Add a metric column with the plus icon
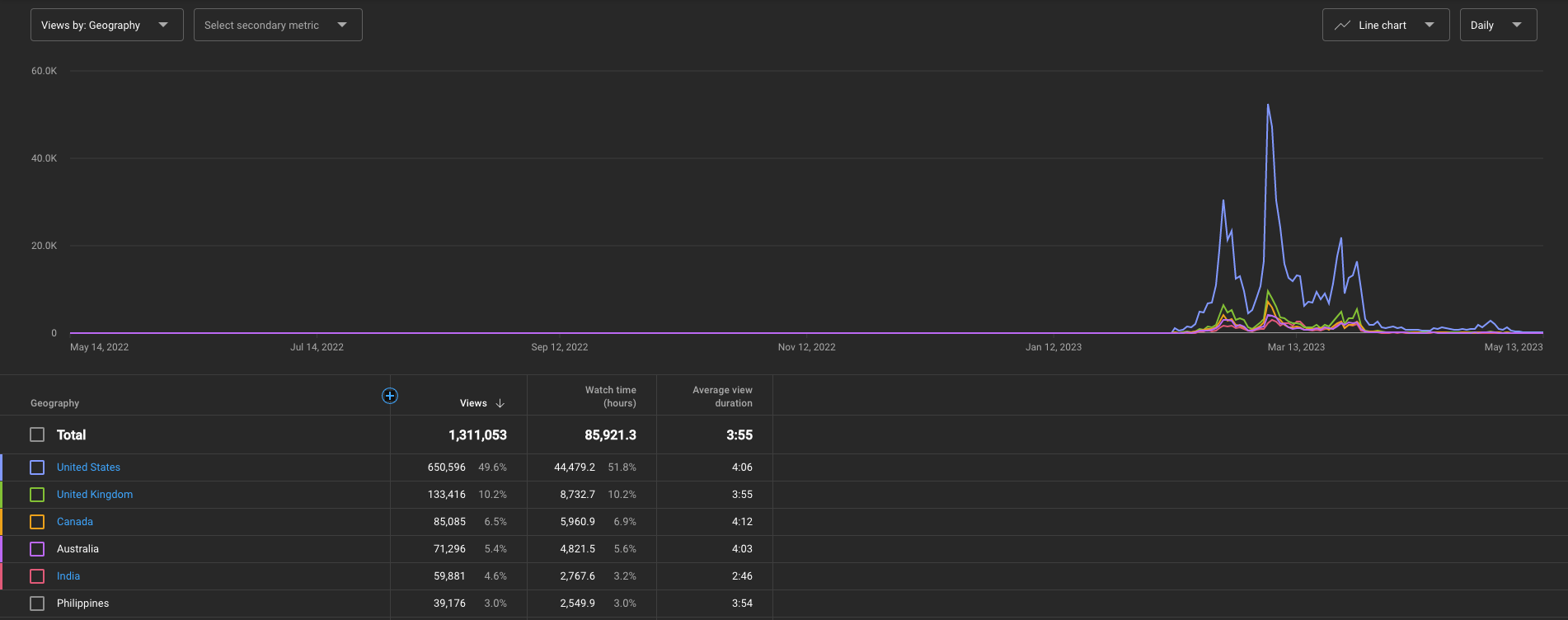The image size is (1568, 620). click(x=390, y=396)
